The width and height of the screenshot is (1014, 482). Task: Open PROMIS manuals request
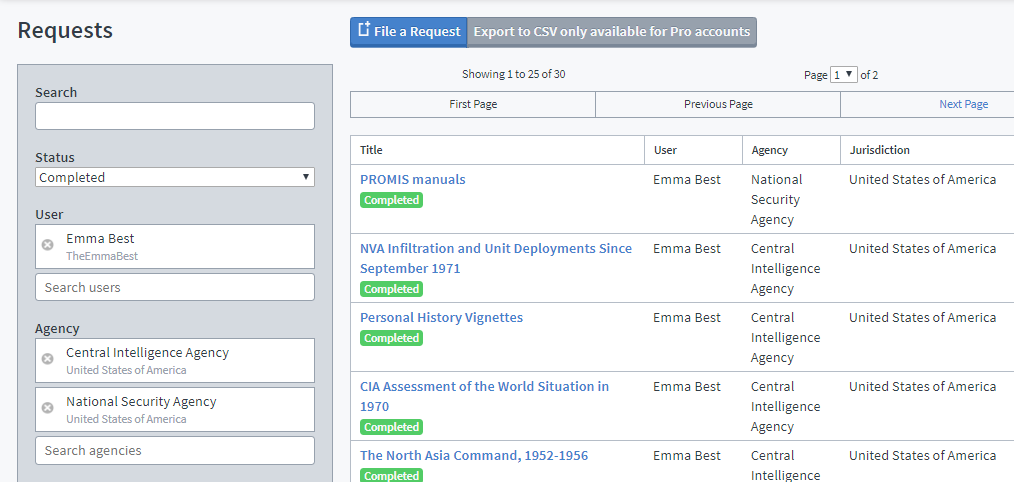click(413, 179)
